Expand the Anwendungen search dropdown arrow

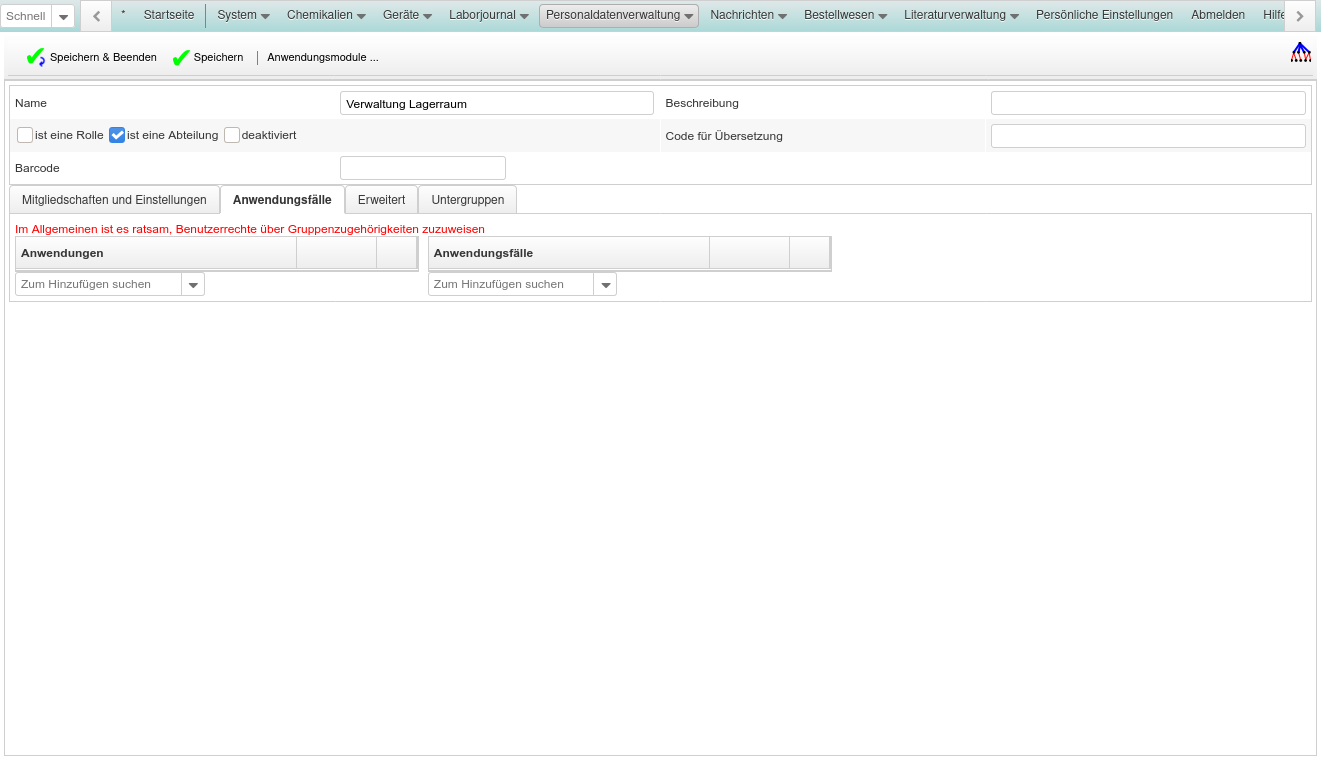click(x=193, y=285)
